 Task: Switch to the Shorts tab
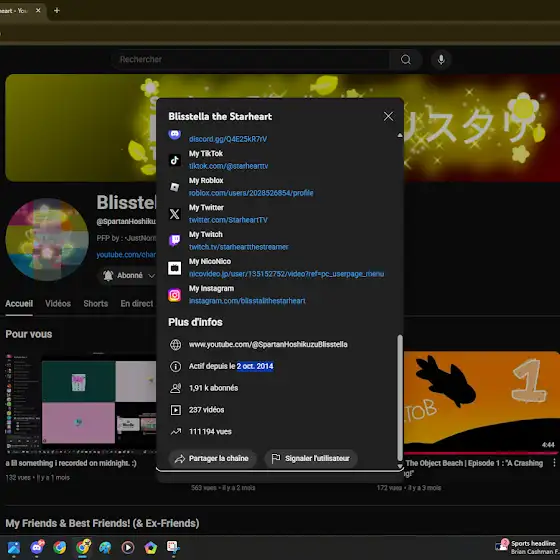pos(96,304)
